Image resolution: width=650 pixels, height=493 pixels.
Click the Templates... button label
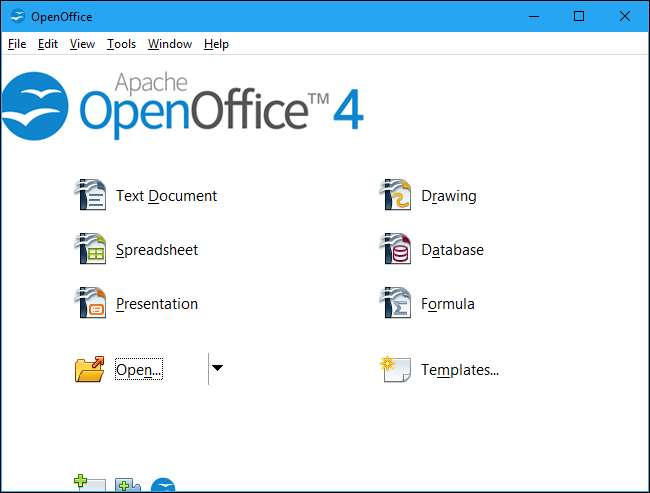coord(460,369)
